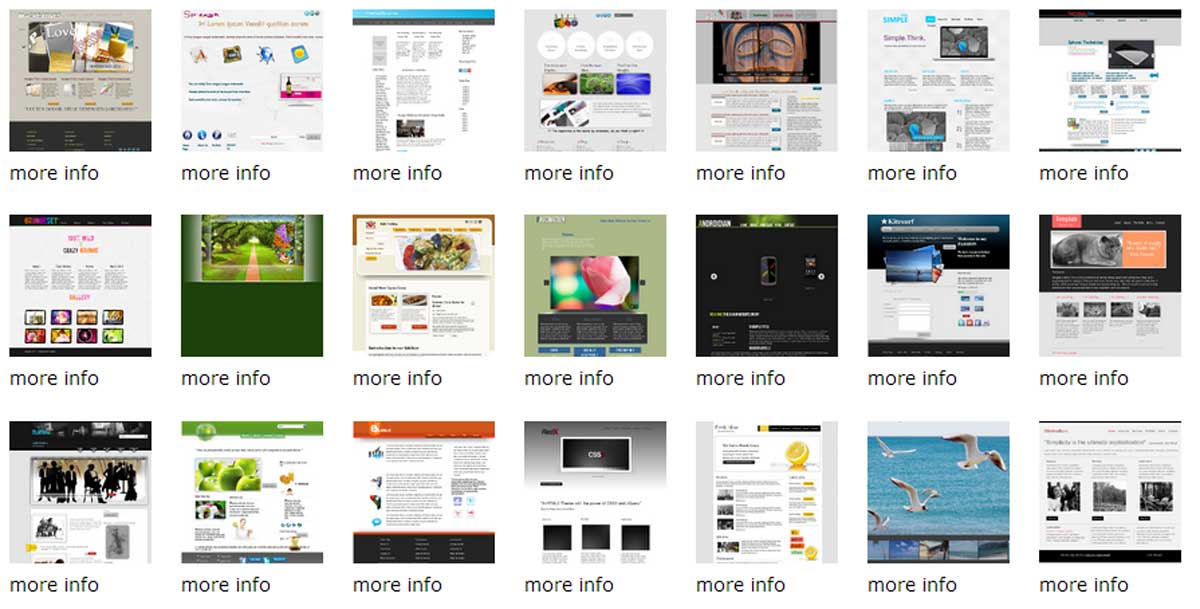Click 'more info' under the Kitesurf template
The image size is (1200, 609).
[912, 378]
